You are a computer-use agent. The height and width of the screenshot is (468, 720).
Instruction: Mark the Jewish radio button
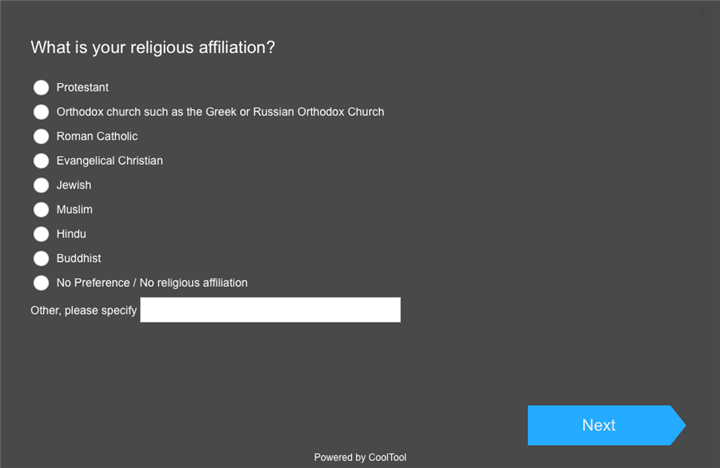click(41, 185)
